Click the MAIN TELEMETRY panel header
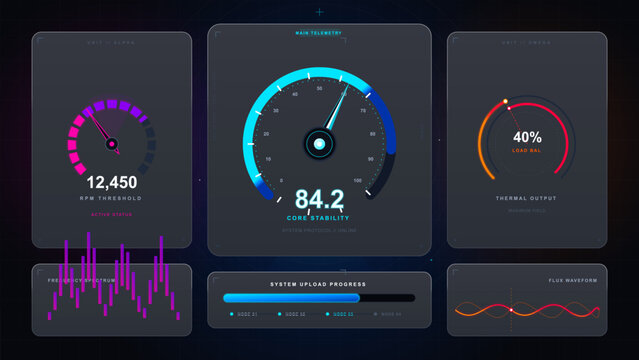 (x=319, y=33)
